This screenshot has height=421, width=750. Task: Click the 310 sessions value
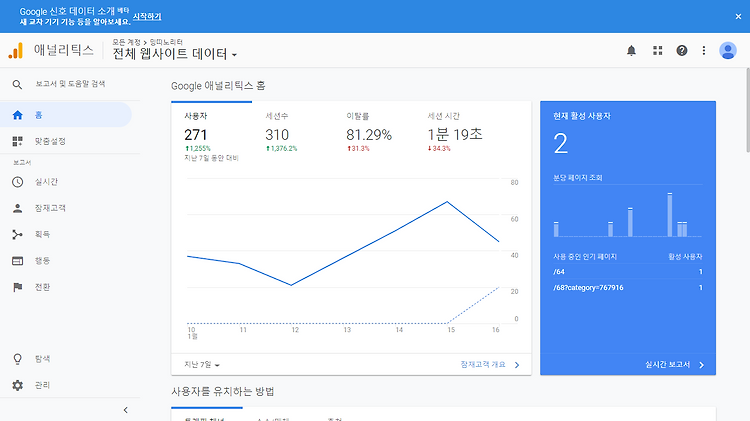pos(277,135)
